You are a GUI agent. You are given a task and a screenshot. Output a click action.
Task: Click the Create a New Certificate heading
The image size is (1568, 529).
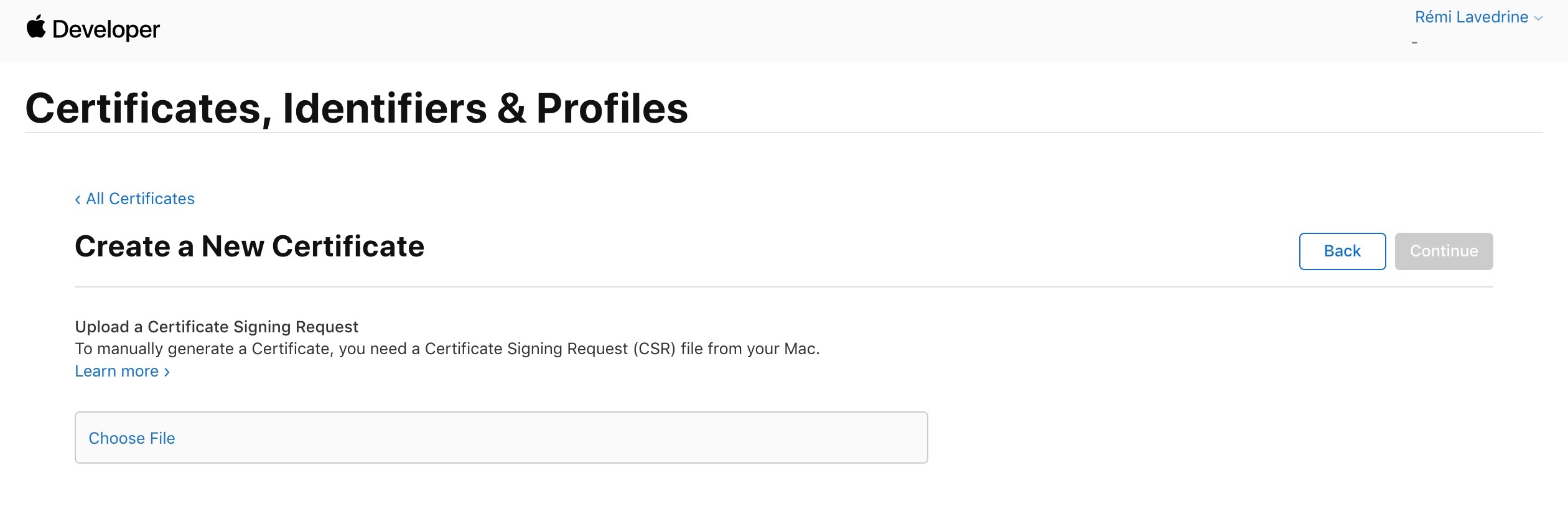250,246
